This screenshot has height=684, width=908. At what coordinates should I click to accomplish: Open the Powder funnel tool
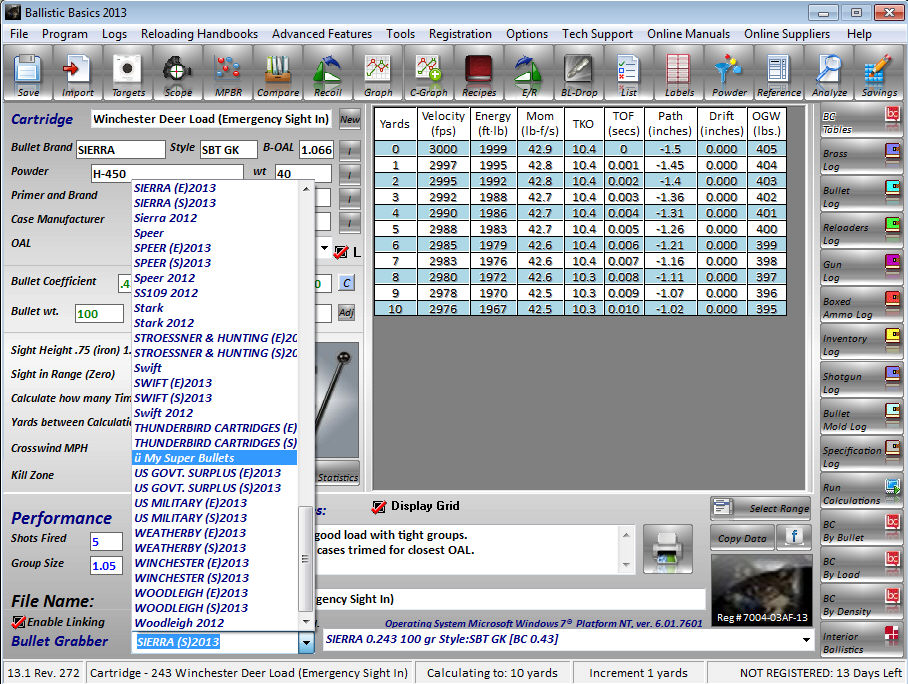click(x=730, y=73)
